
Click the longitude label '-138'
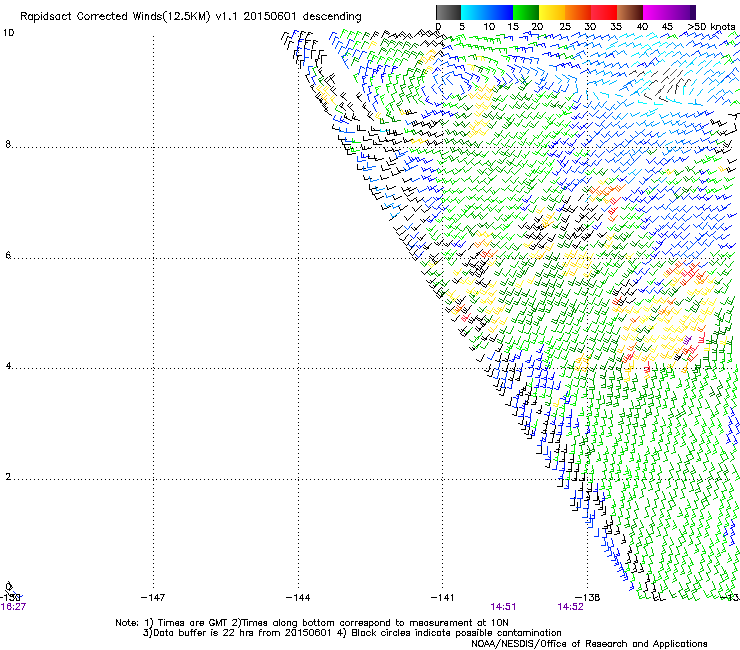click(587, 598)
